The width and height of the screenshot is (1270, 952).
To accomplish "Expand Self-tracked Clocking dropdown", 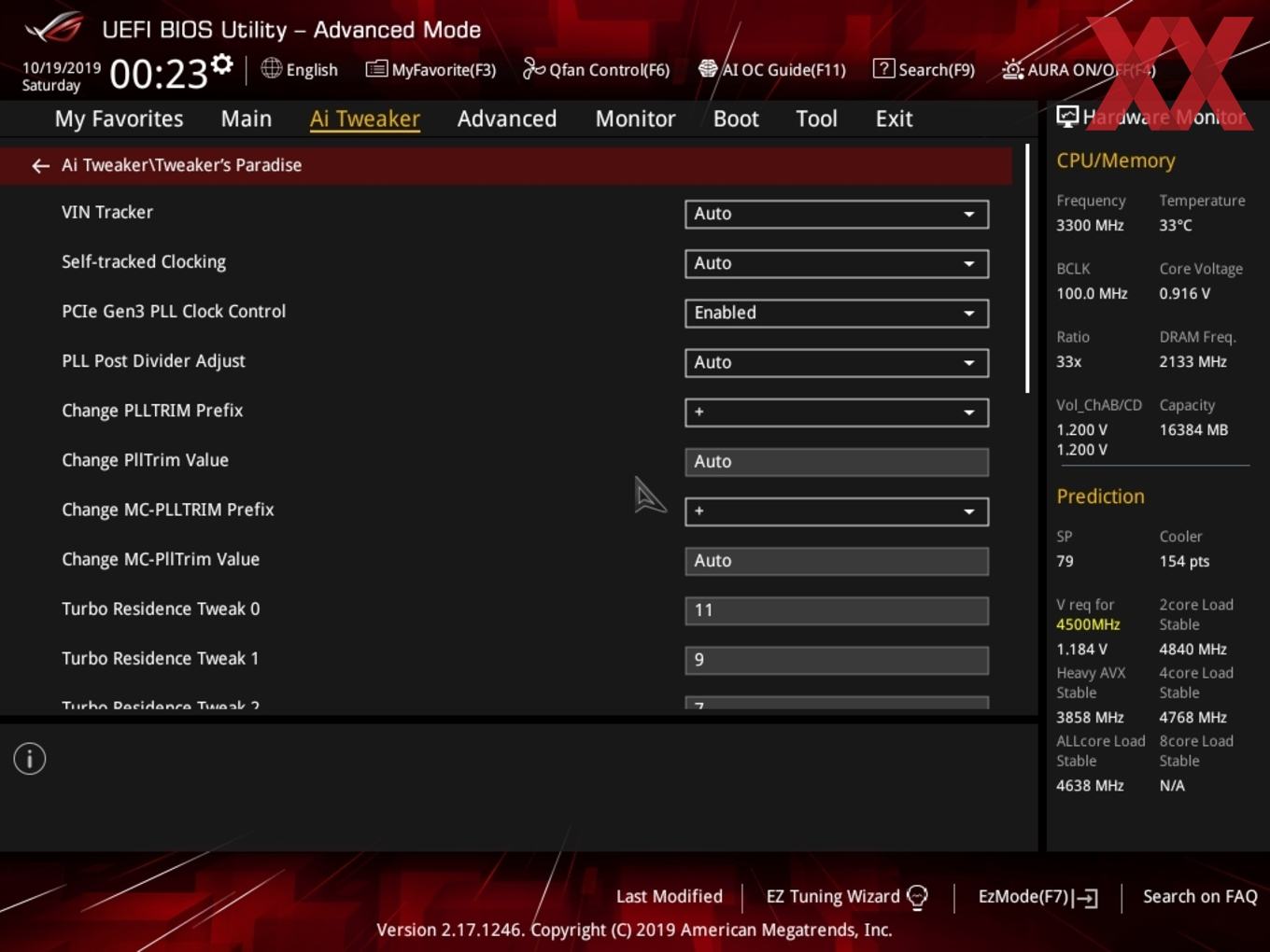I will [837, 263].
